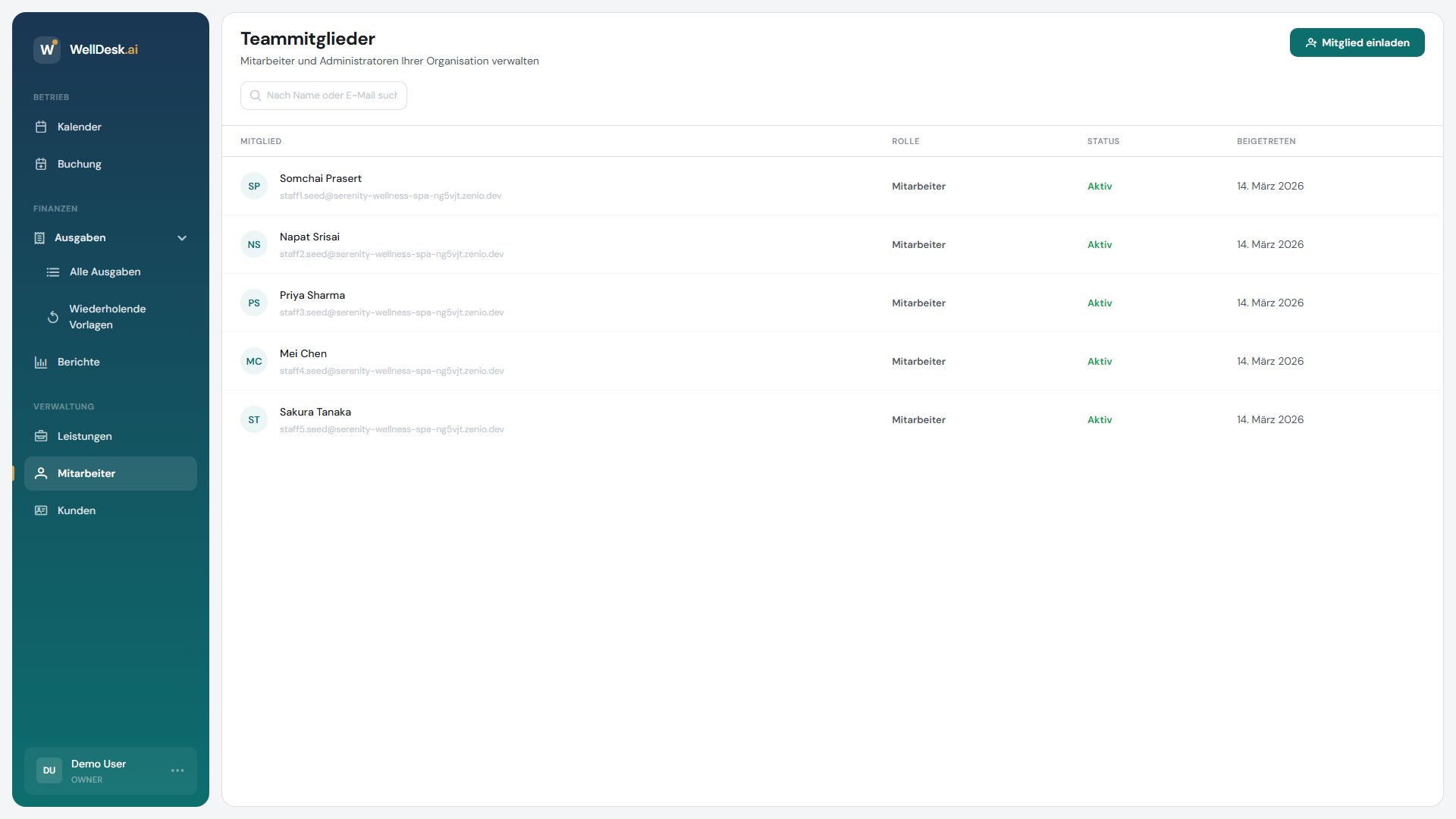This screenshot has height=819, width=1456.
Task: Click the MC avatar for Mei Chen
Action: (x=254, y=362)
